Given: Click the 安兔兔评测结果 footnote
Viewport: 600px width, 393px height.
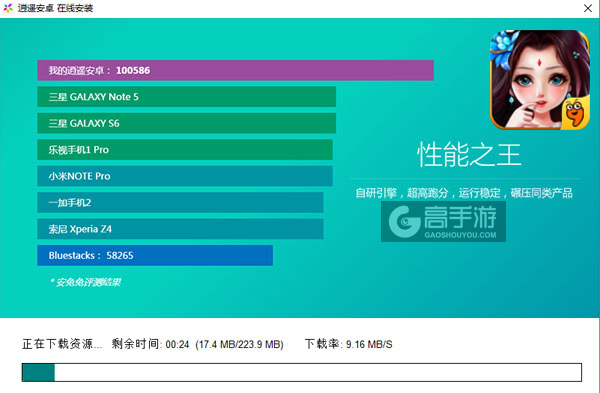Looking at the screenshot, I should pyautogui.click(x=85, y=282).
